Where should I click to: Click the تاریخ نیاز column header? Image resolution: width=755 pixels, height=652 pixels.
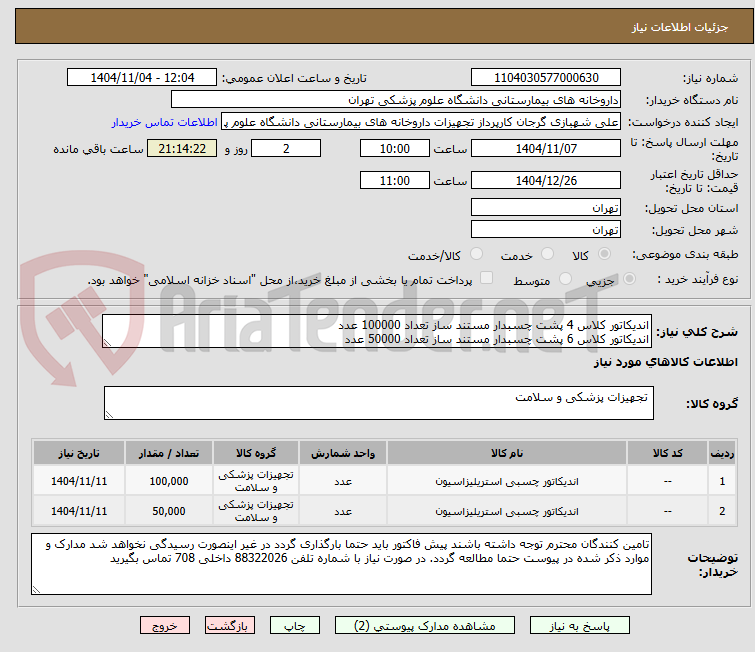click(79, 453)
